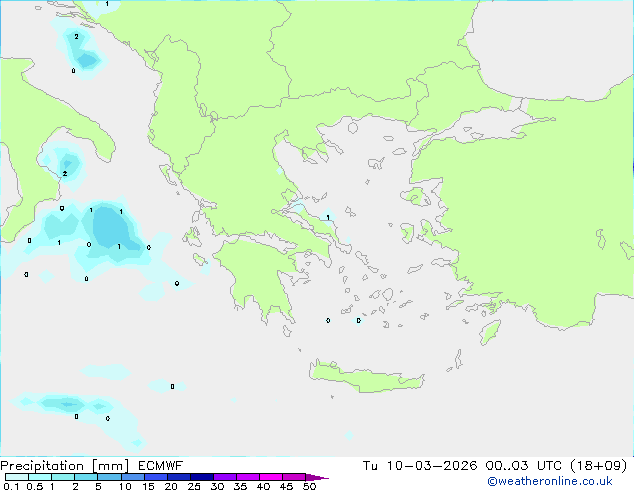
Task: Click the 40–45 mm magenta legend swatch
Action: pyautogui.click(x=271, y=477)
